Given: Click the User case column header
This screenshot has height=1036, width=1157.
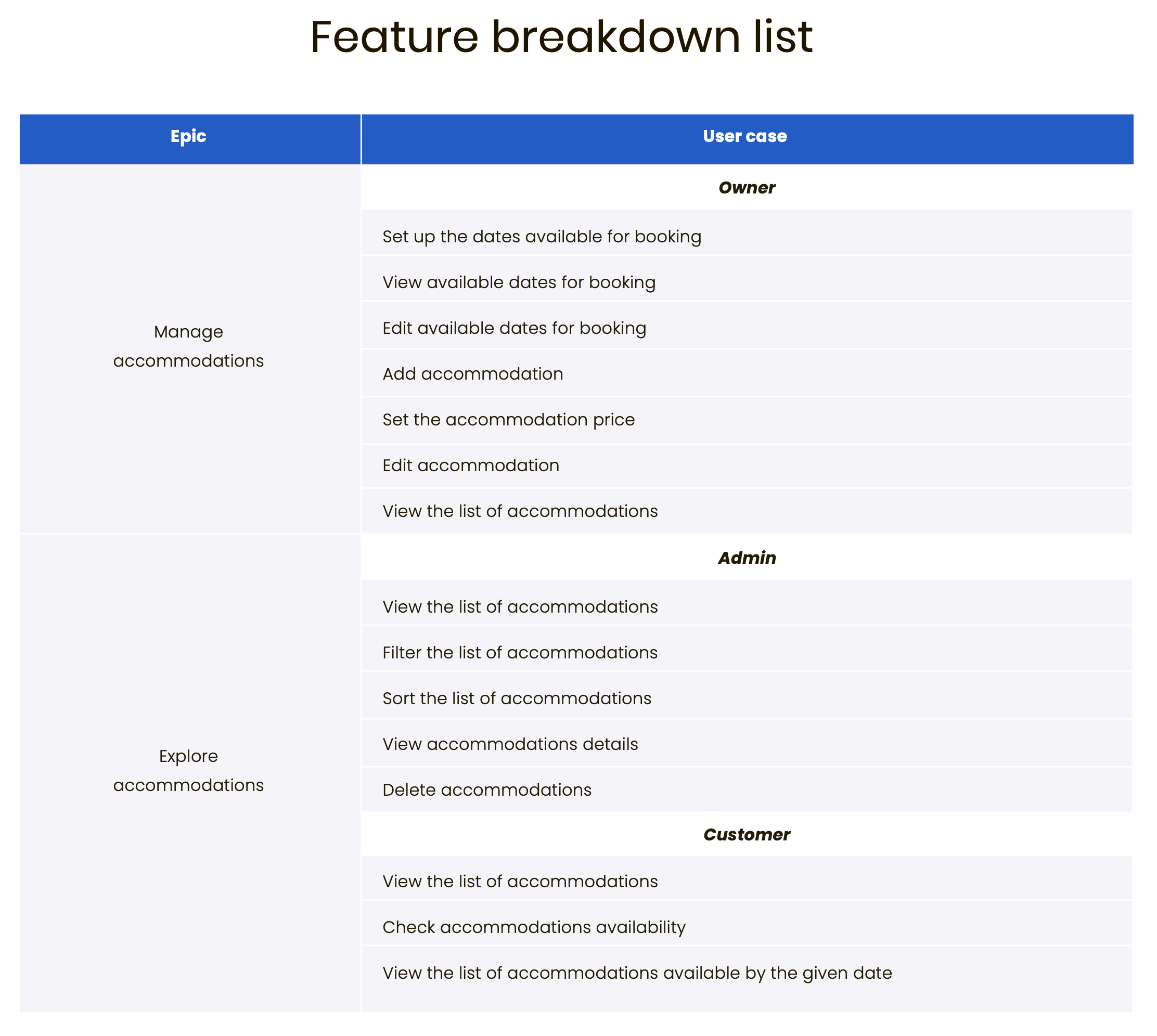Looking at the screenshot, I should point(747,139).
